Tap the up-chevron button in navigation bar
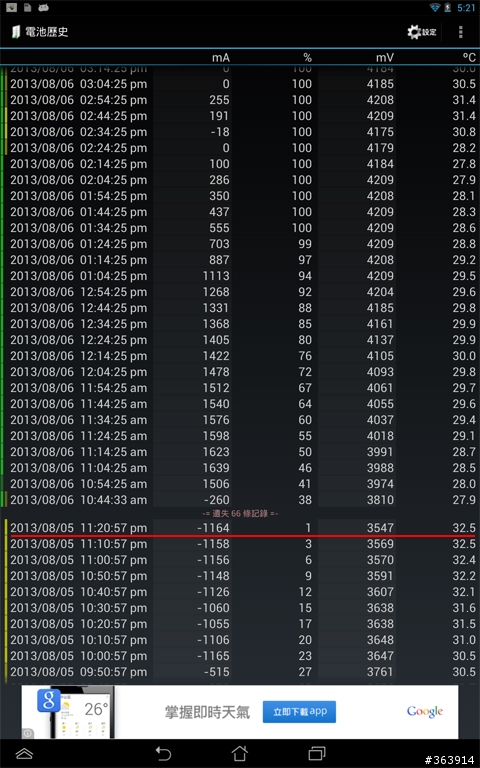This screenshot has width=480, height=768. pyautogui.click(x=24, y=753)
